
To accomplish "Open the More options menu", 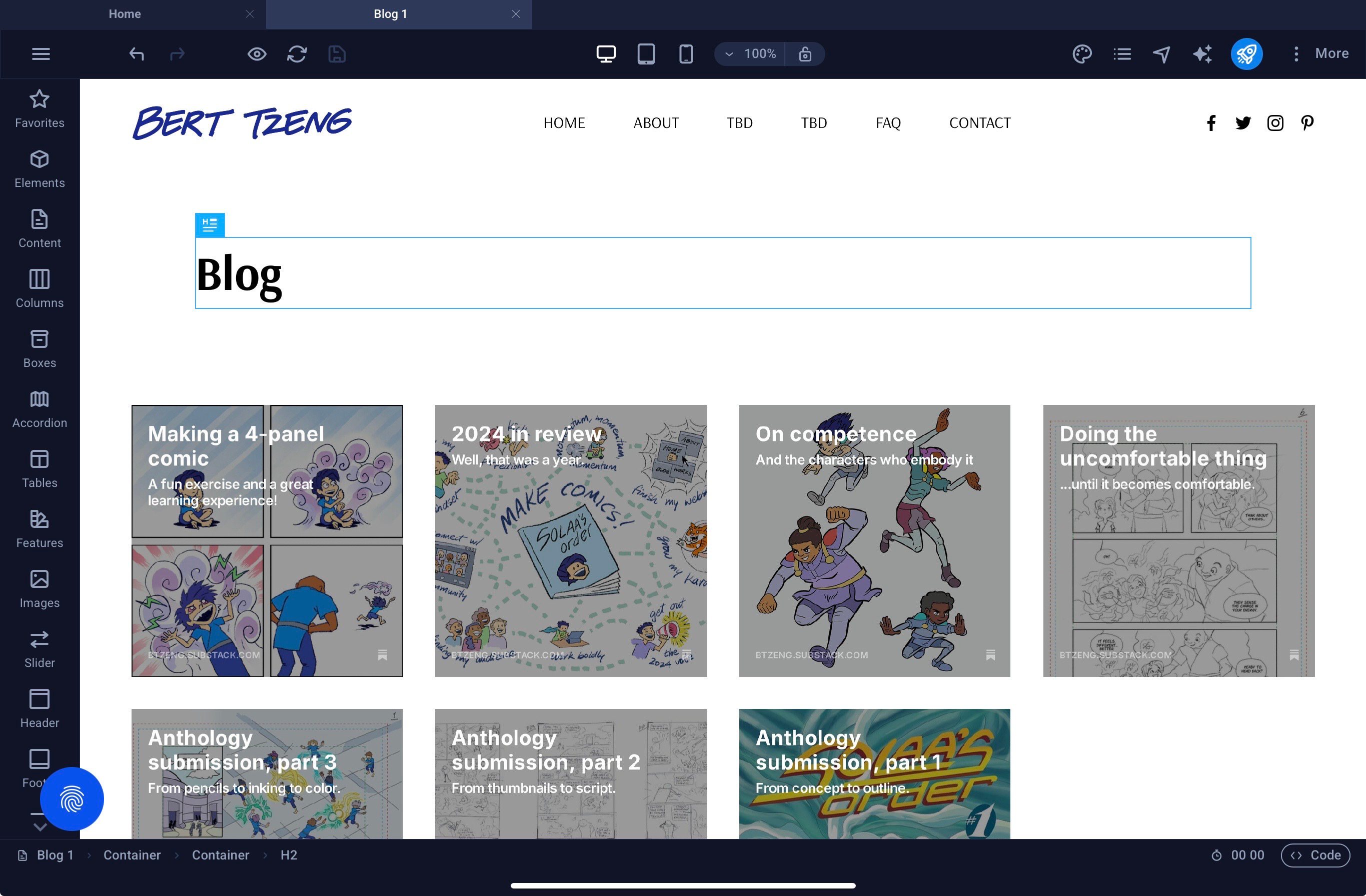I will click(1321, 54).
